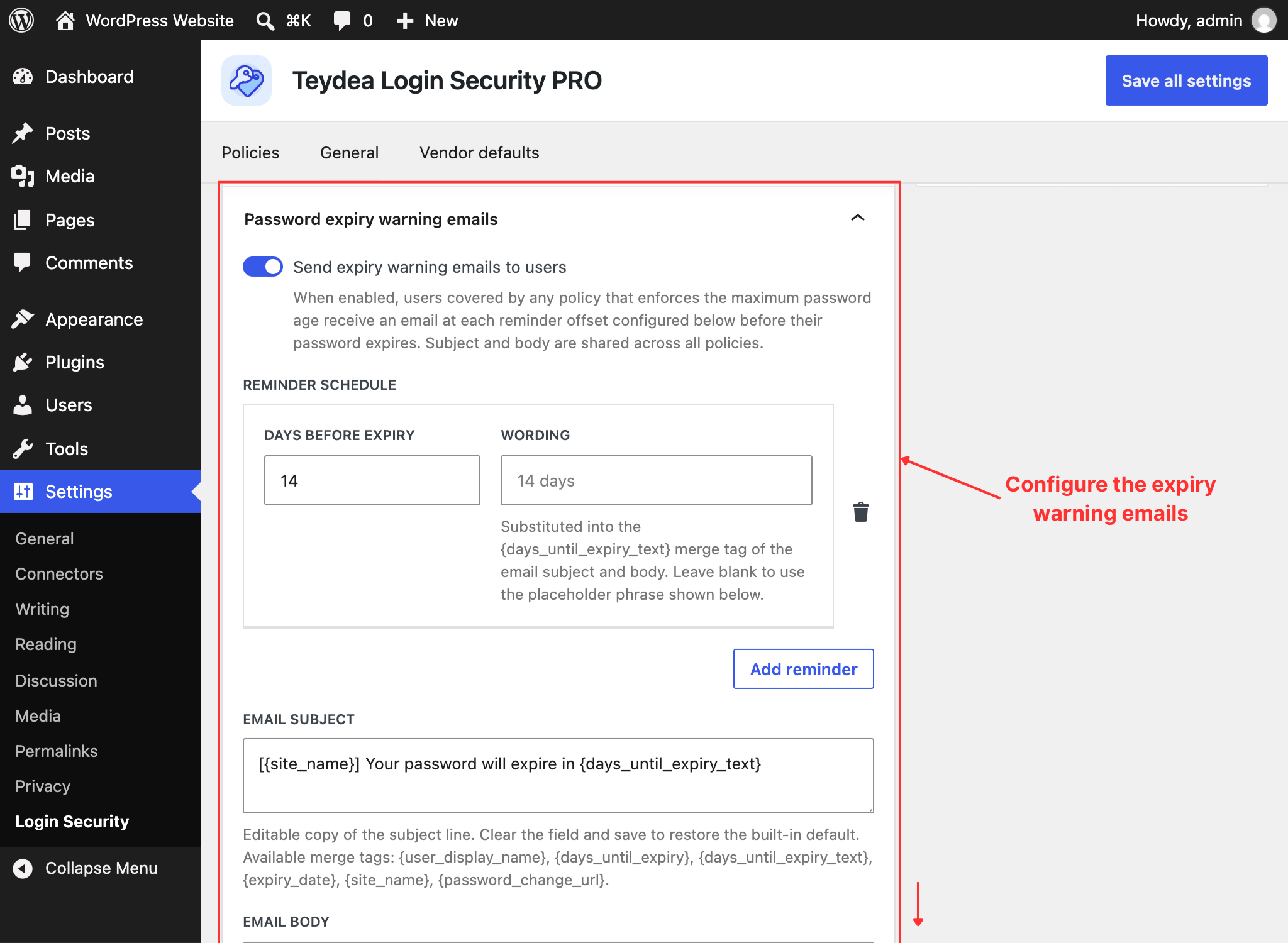The image size is (1288, 943).
Task: Open Media under the Settings submenu
Action: [38, 716]
